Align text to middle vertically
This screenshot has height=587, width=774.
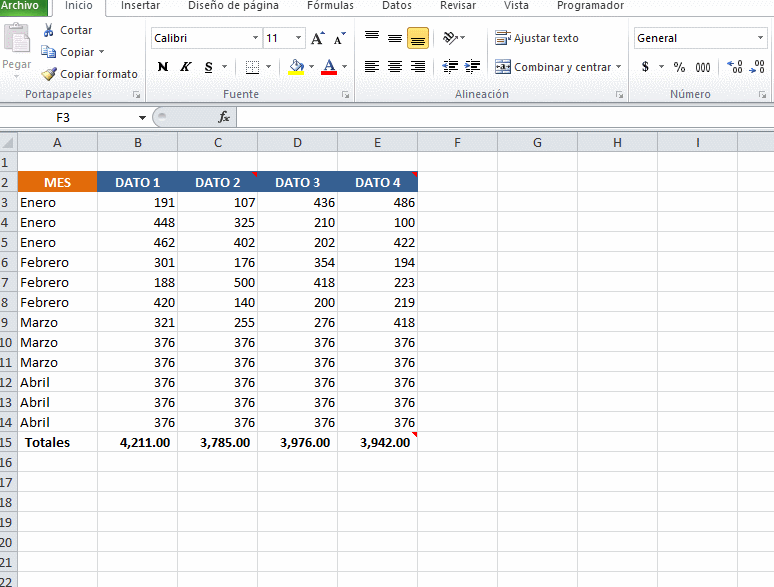click(x=395, y=38)
